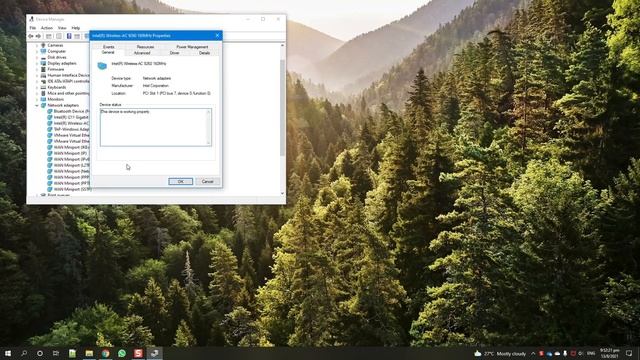Select the Network adapters category icon

[43, 105]
